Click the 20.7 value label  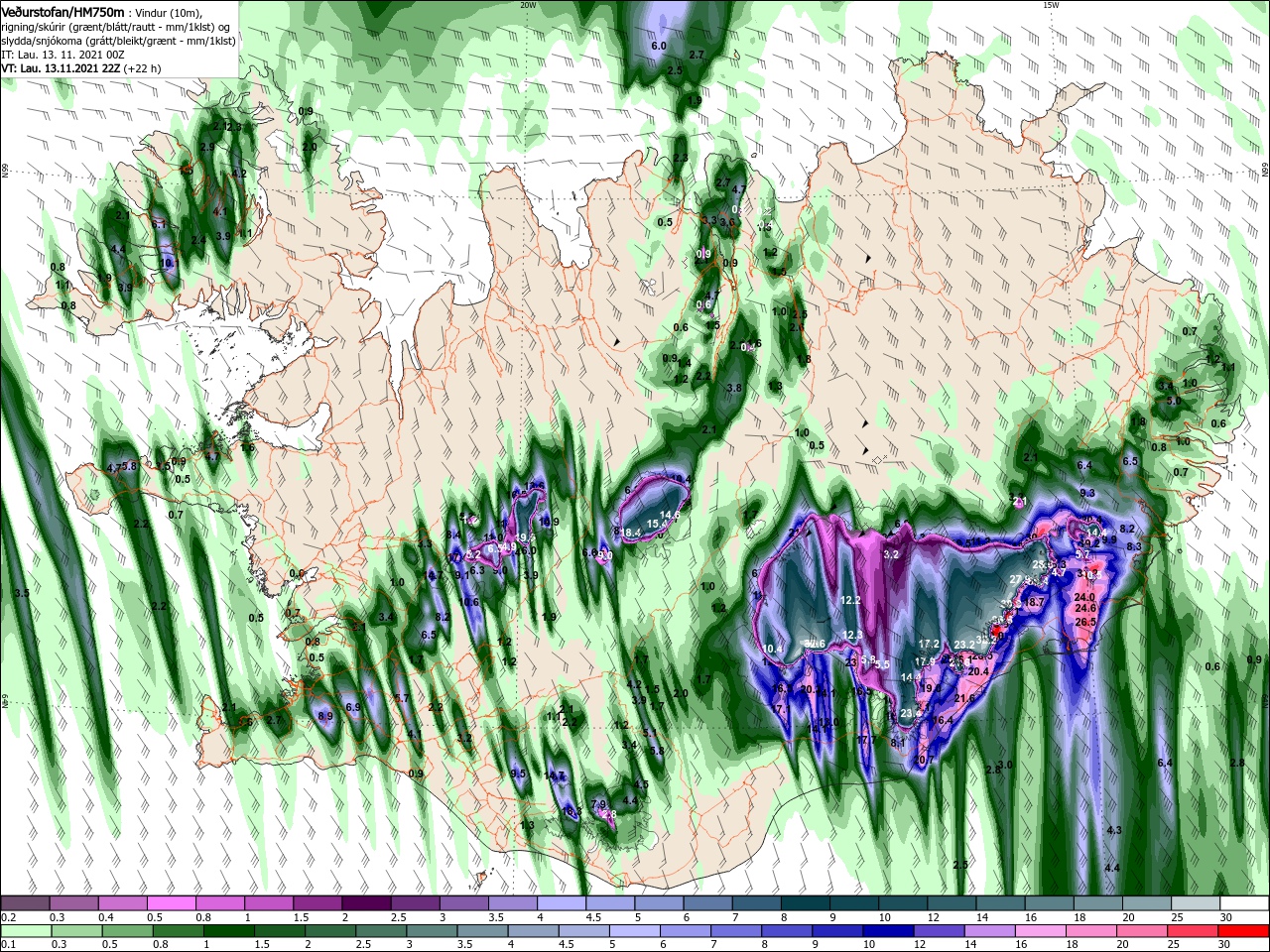[925, 760]
